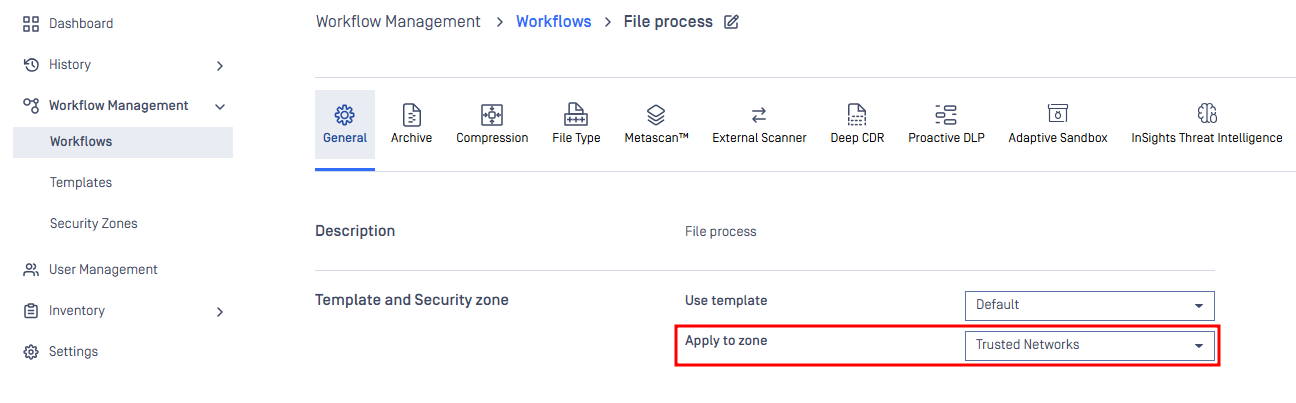Open InSights Threat Intelligence brain icon
Image resolution: width=1296 pixels, height=403 pixels.
[x=1206, y=114]
